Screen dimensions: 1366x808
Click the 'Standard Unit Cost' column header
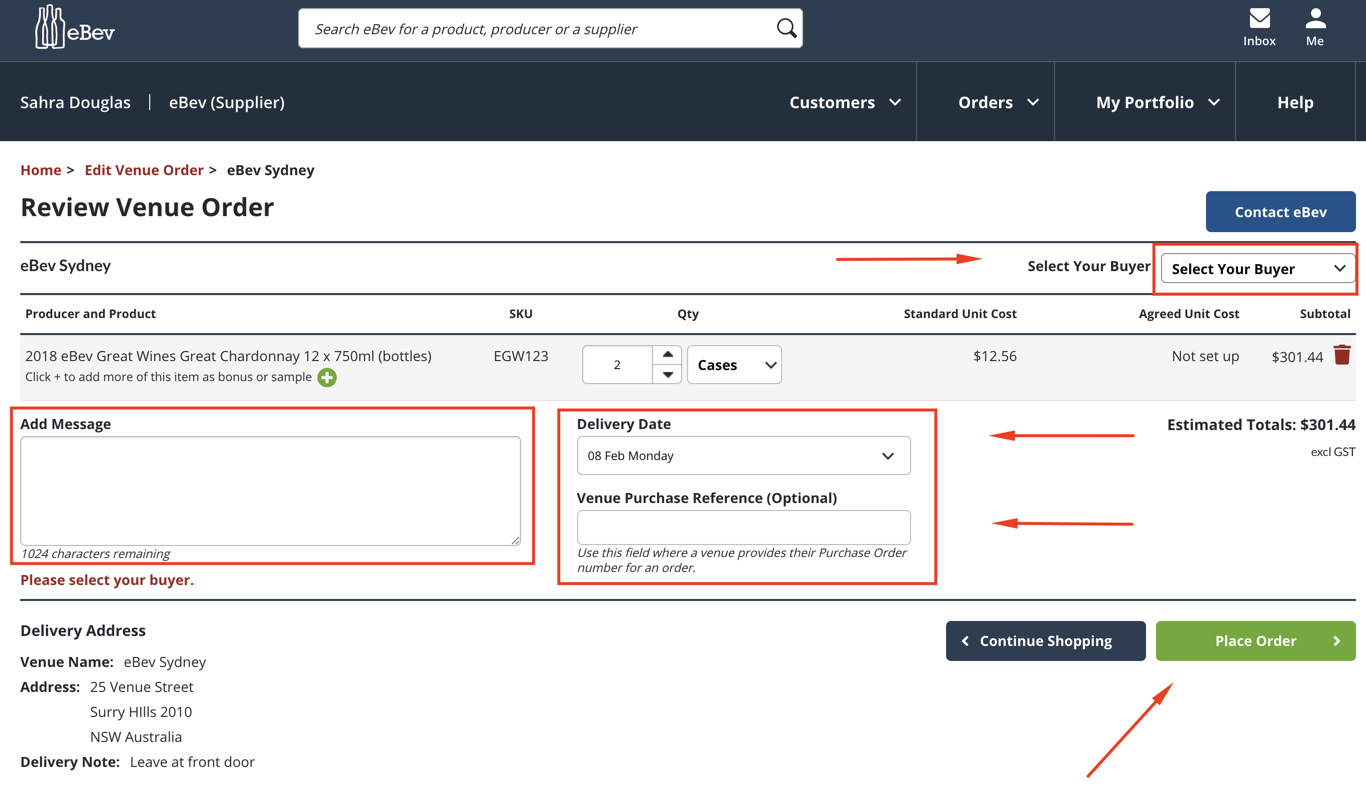click(x=960, y=314)
